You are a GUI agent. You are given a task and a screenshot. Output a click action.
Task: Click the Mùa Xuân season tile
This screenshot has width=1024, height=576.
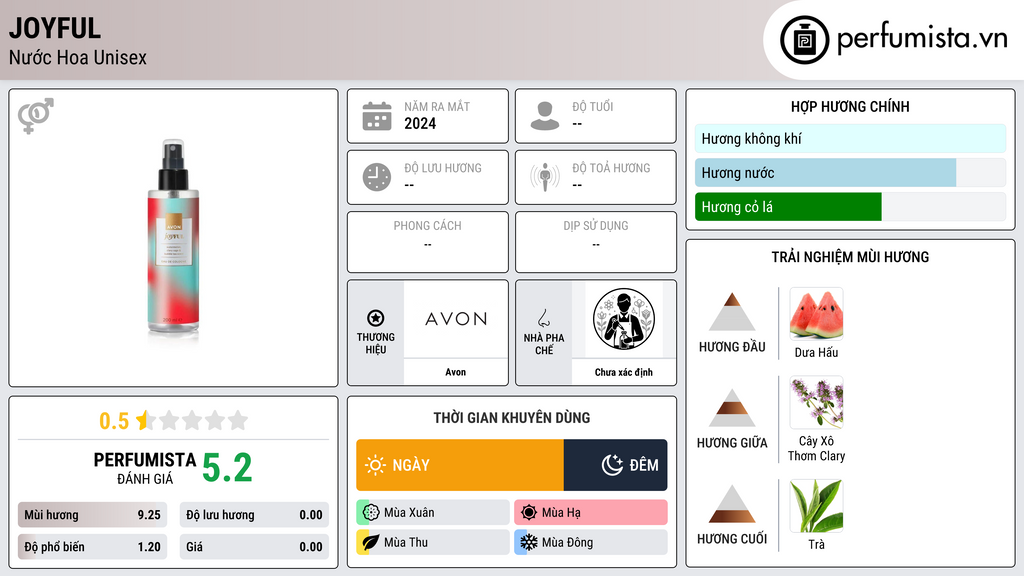tap(433, 513)
